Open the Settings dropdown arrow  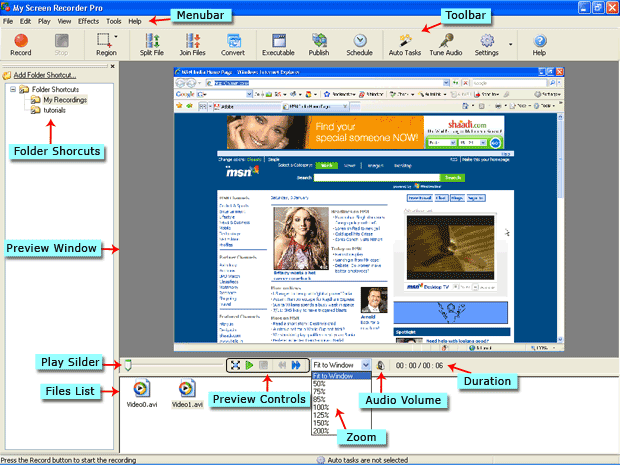[510, 43]
